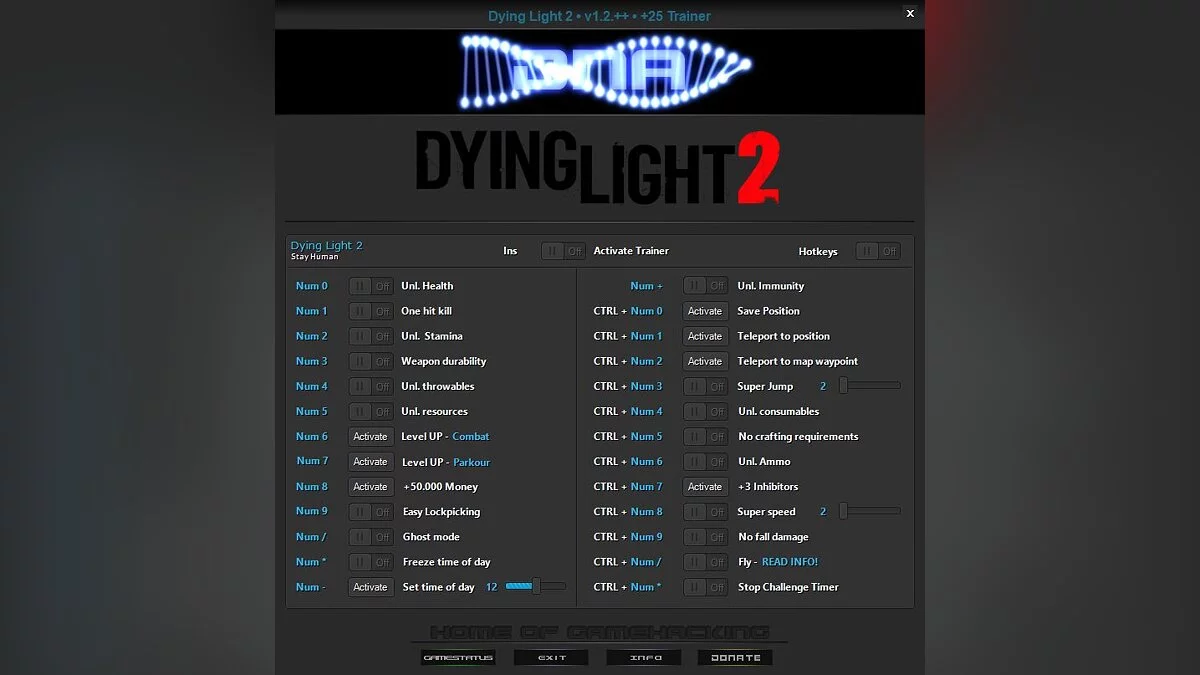The width and height of the screenshot is (1200, 675).
Task: Toggle One hit kill on
Action: point(370,310)
